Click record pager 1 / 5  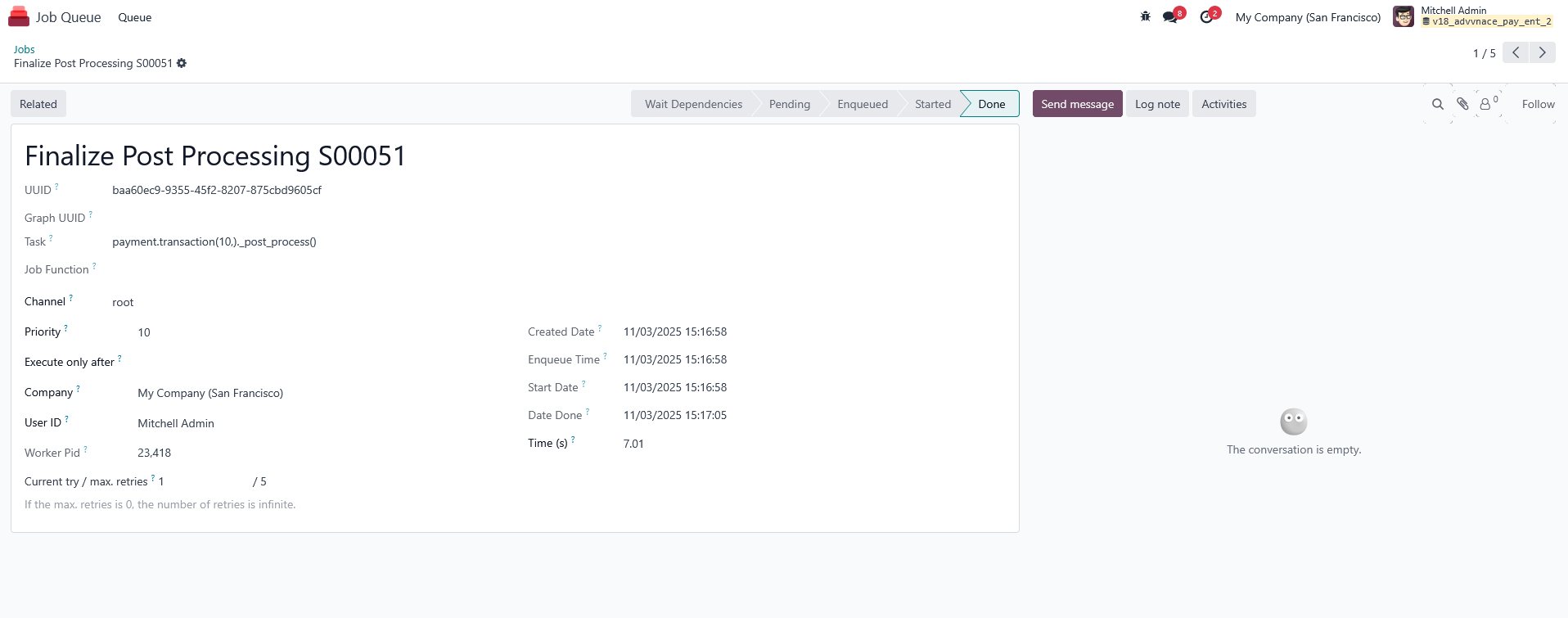(1484, 53)
